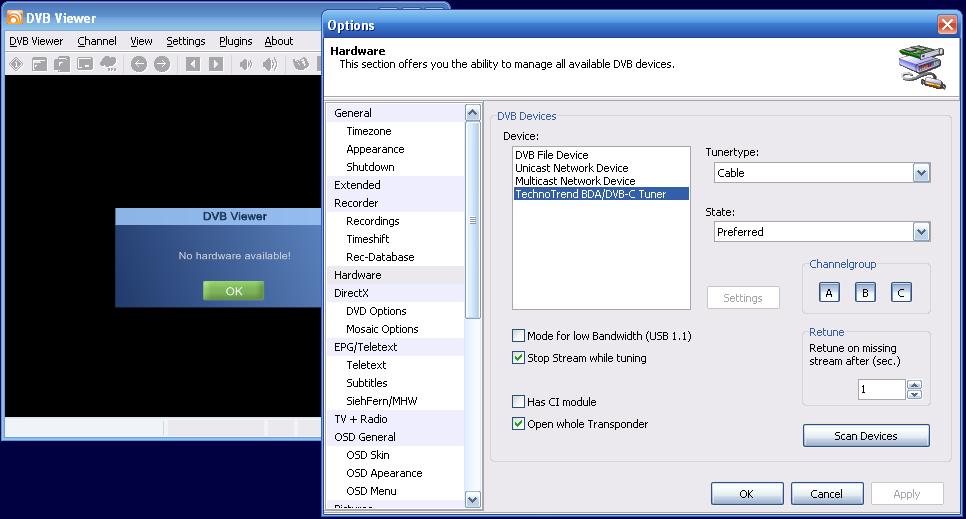This screenshot has width=966, height=519.
Task: Click OK in the No hardware dialog
Action: point(233,291)
